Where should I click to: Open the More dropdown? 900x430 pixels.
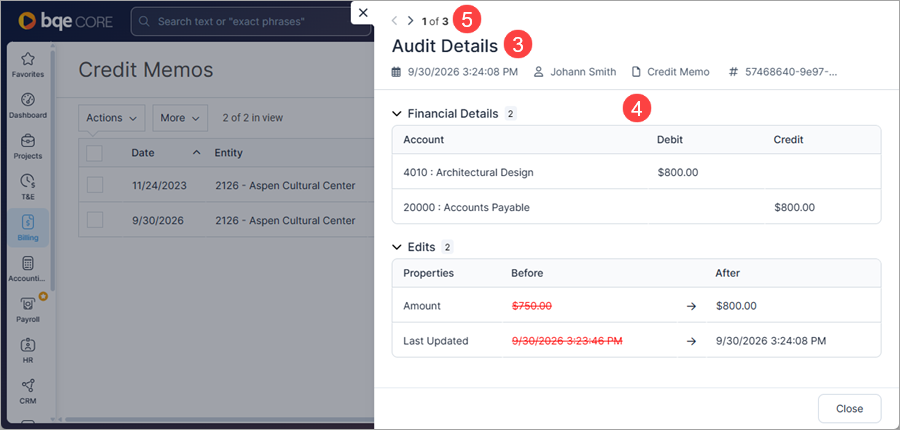(x=180, y=118)
